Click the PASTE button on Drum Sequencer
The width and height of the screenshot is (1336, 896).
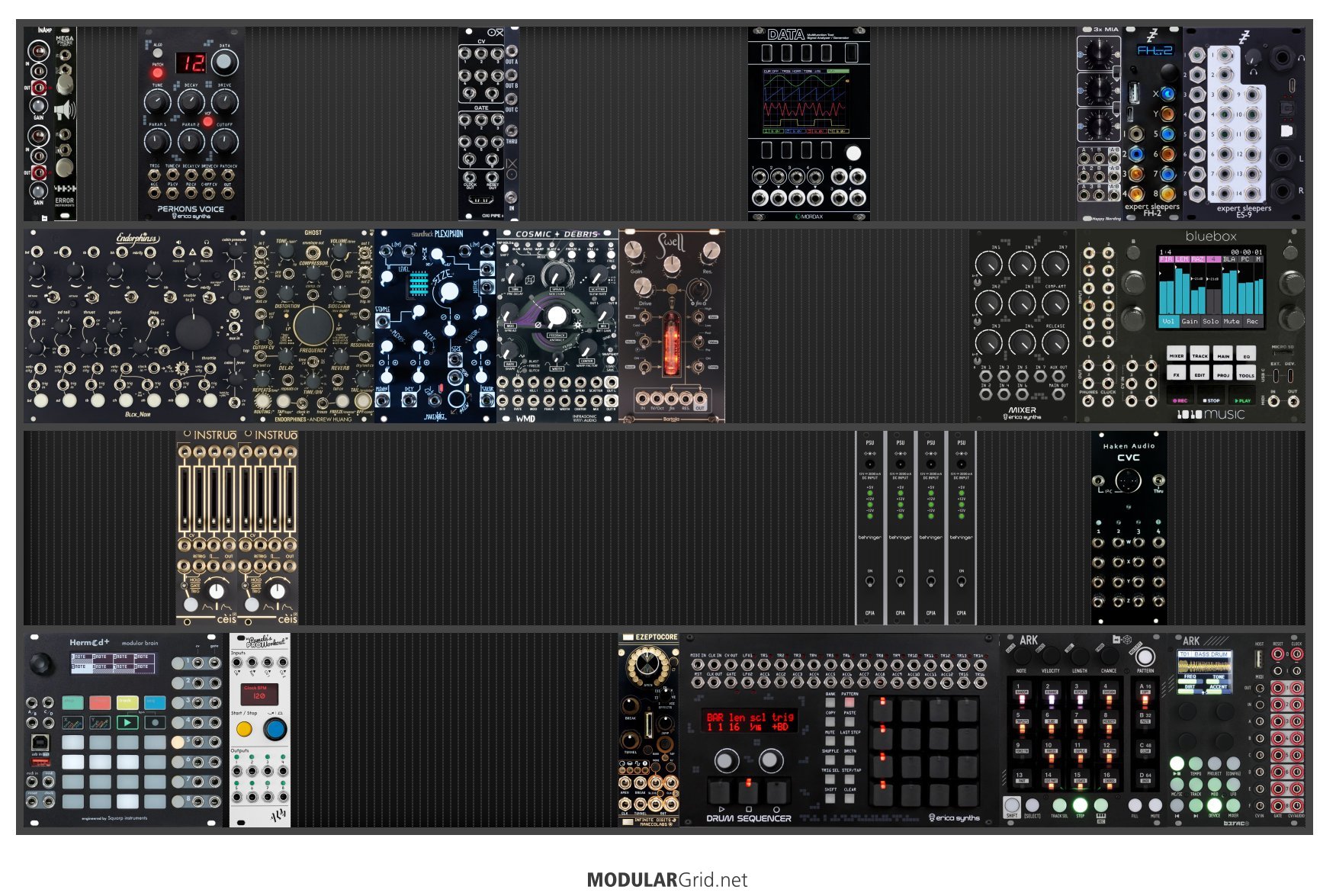pyautogui.click(x=849, y=721)
